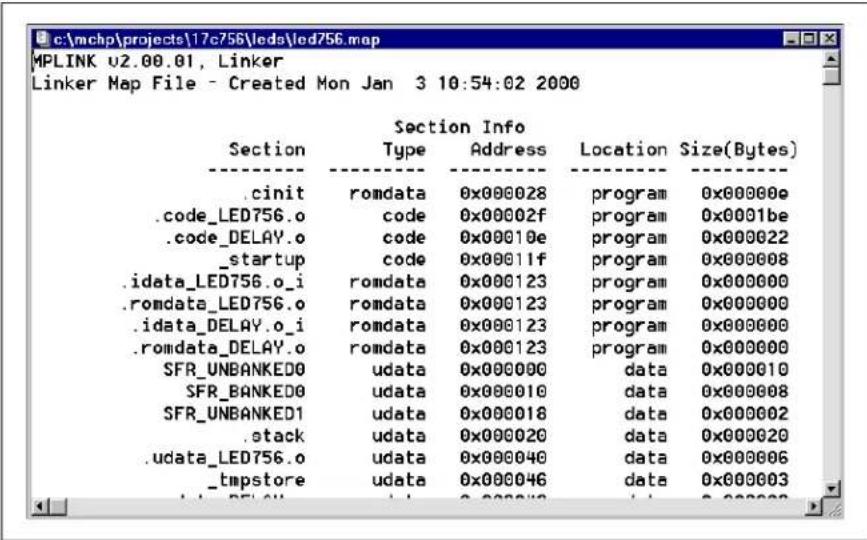The image size is (867, 540).
Task: Select the 'SFR_UNBANKED1' section name
Action: (x=234, y=414)
